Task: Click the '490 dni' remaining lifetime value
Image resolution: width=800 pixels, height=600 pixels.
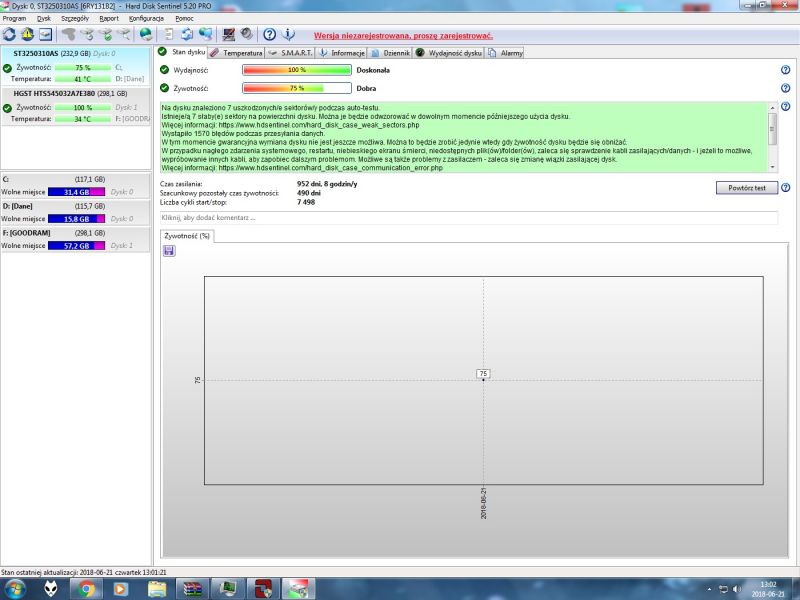Action: (x=309, y=193)
